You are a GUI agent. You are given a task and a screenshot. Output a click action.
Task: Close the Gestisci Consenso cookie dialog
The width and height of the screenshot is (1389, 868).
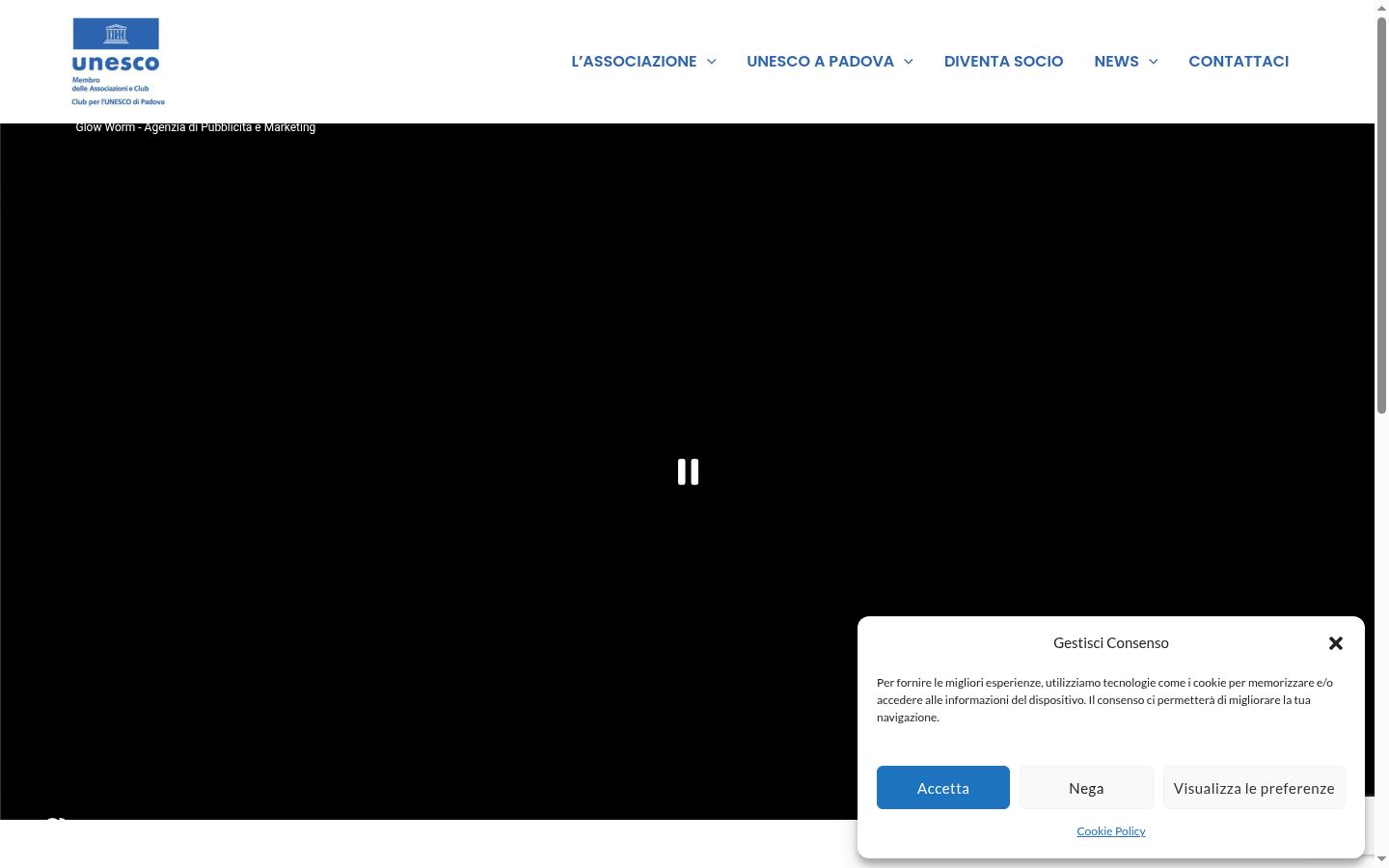(x=1336, y=643)
